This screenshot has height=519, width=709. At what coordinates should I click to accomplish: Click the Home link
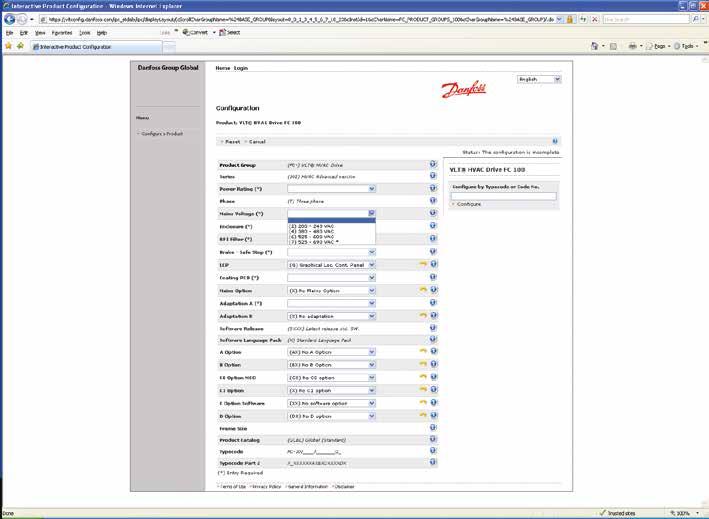coord(222,68)
